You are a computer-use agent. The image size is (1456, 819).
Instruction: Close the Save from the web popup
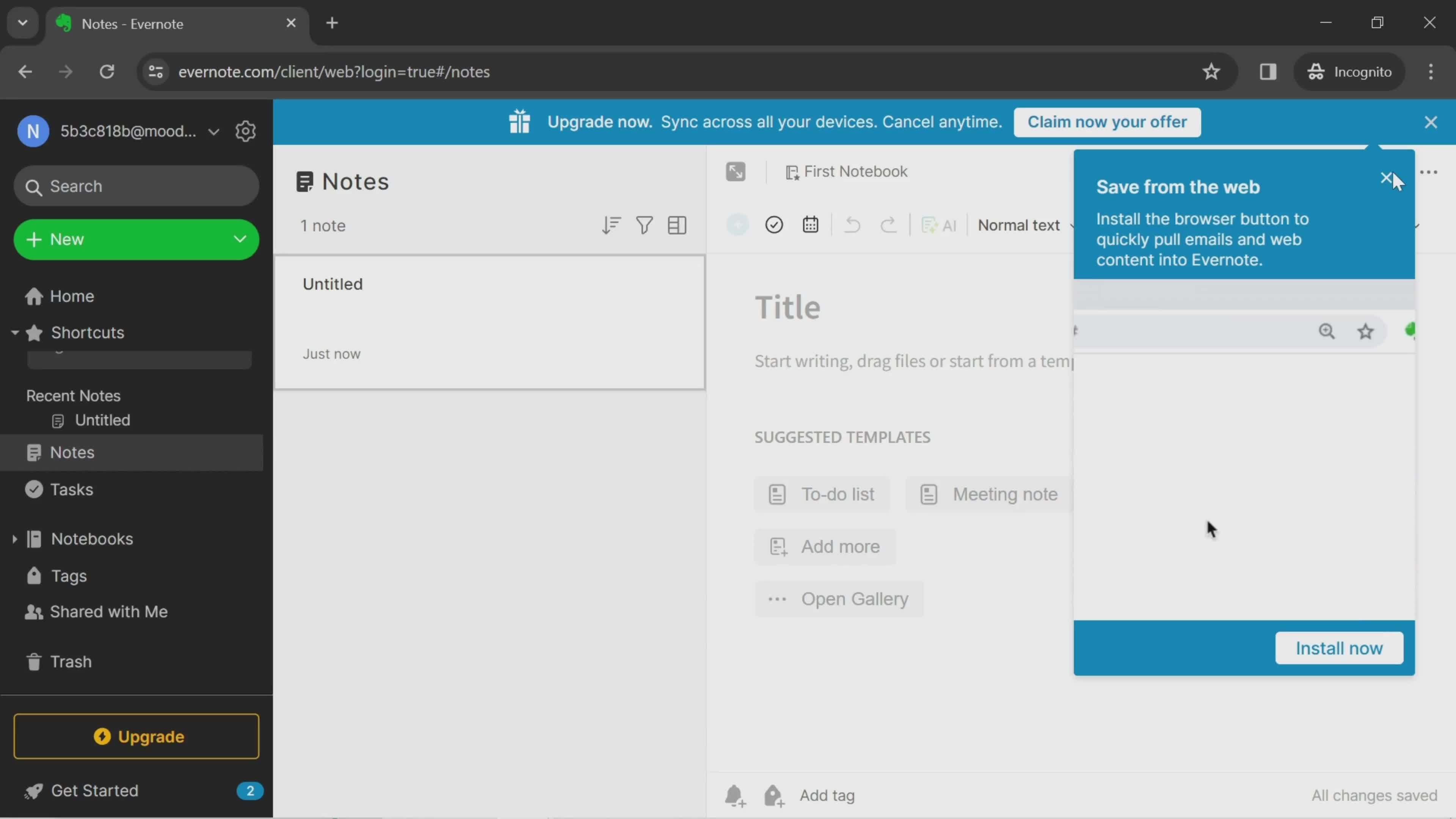tap(1386, 178)
